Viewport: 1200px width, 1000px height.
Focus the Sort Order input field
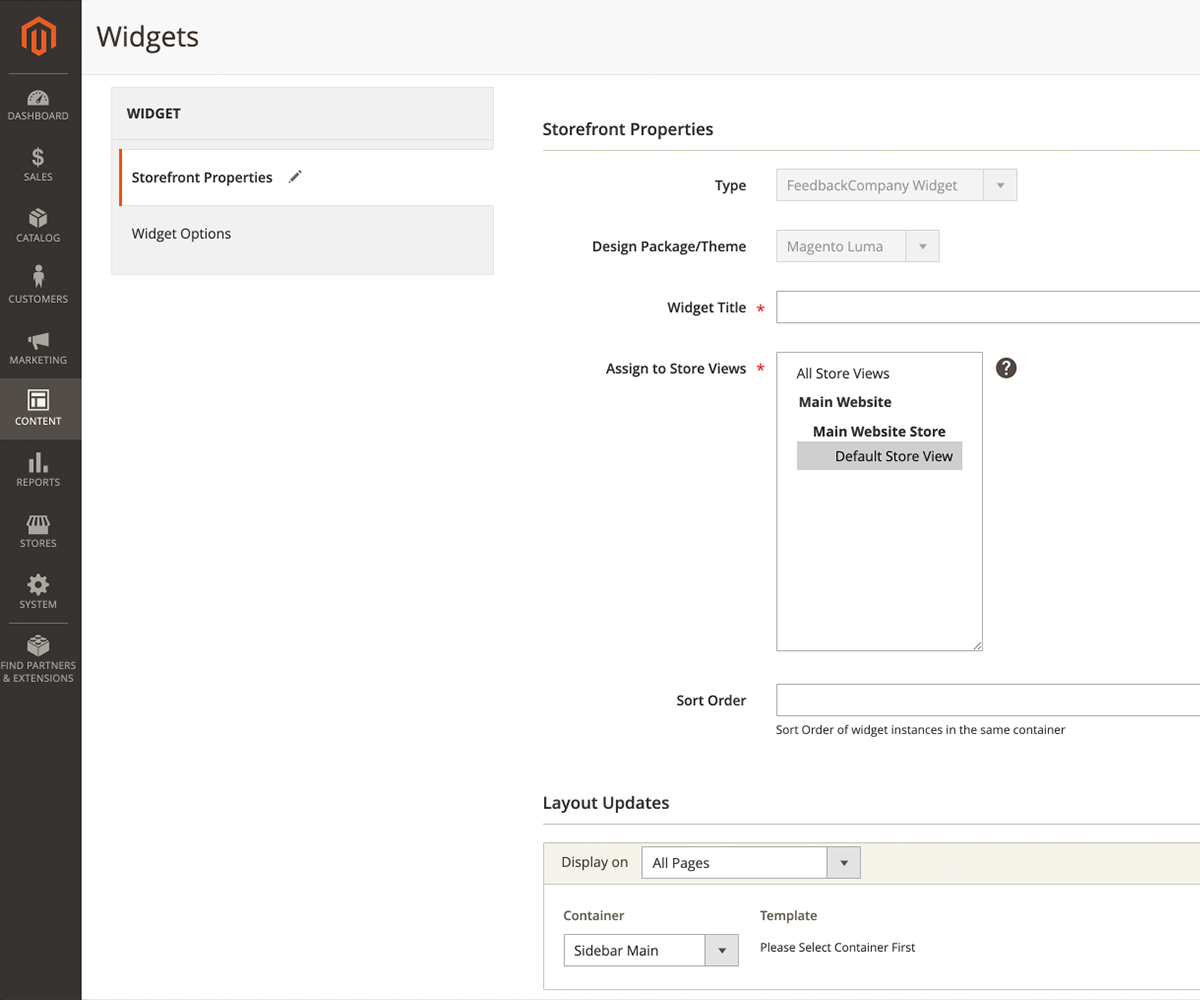pos(988,700)
